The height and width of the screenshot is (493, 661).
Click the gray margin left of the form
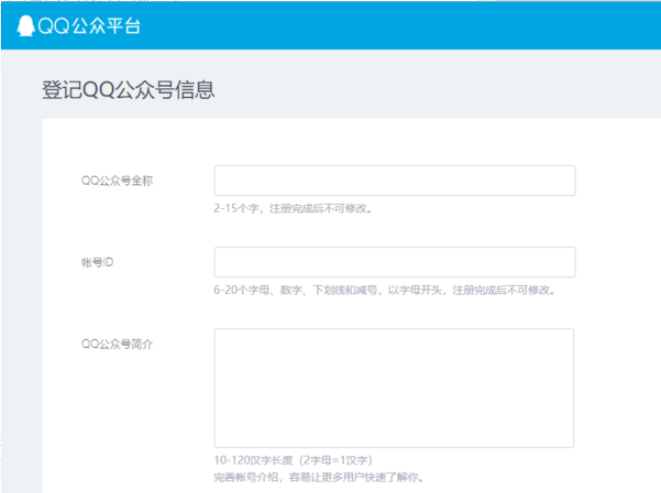(x=20, y=300)
